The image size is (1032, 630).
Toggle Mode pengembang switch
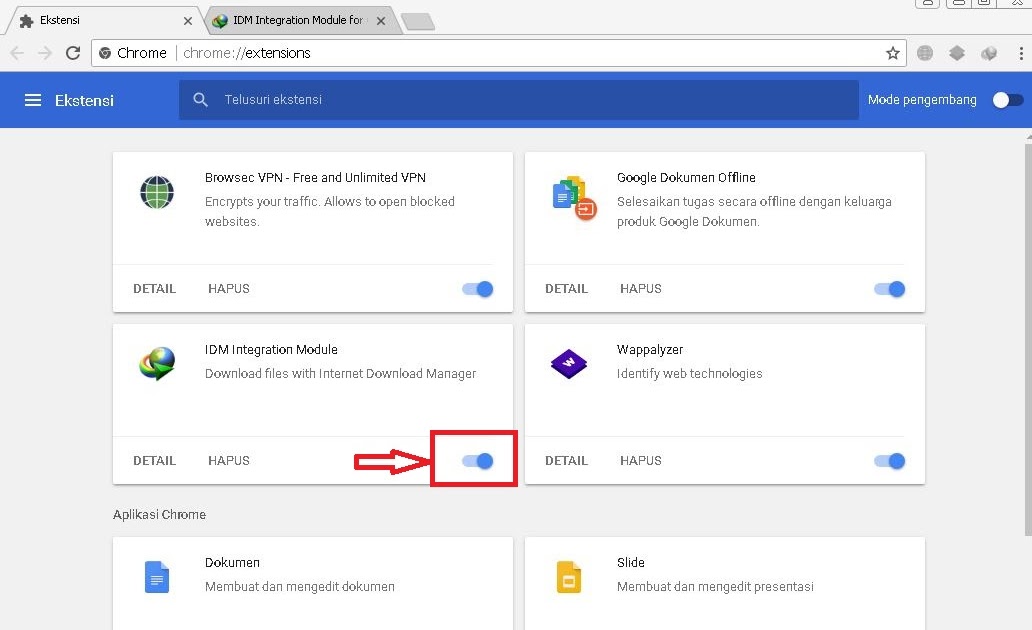click(x=1008, y=100)
